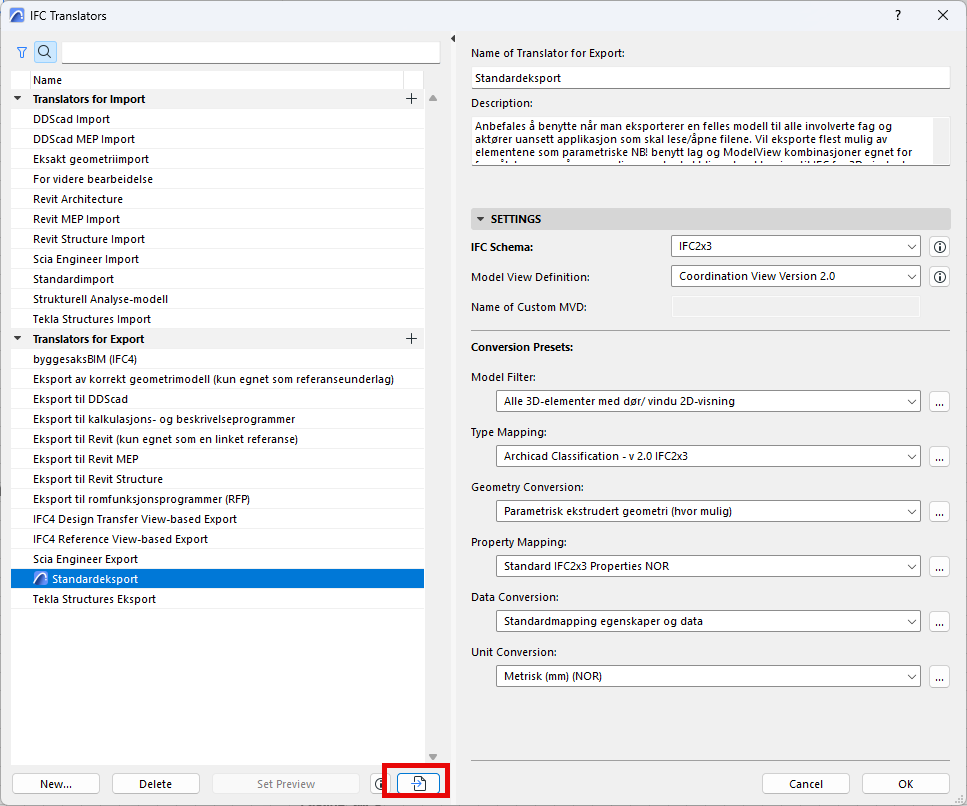This screenshot has height=806, width=967.
Task: Collapse the SETTINGS section
Action: [481, 219]
